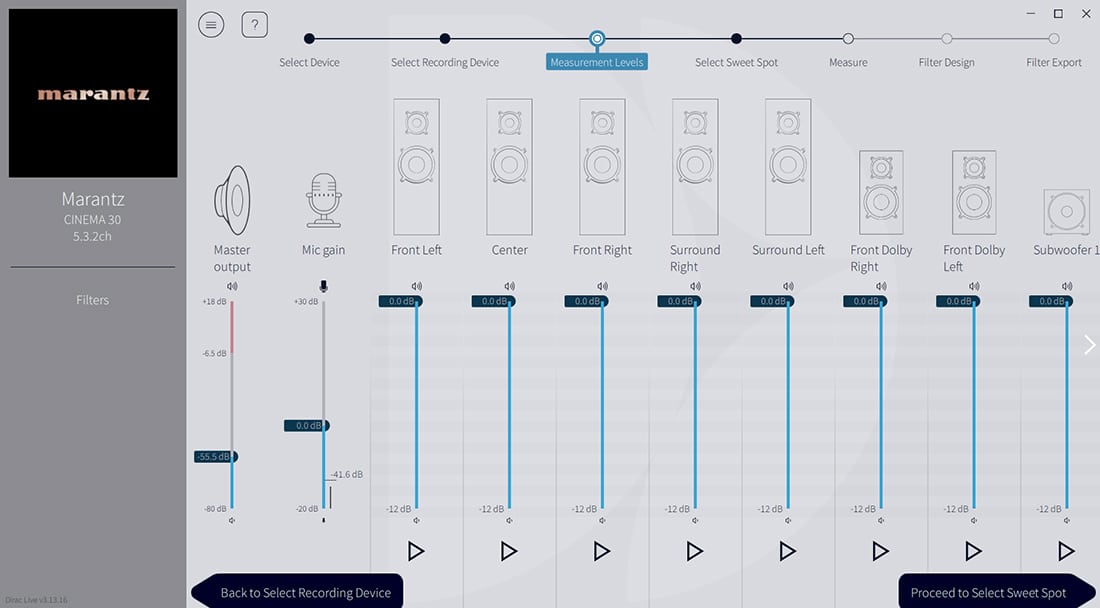Jump to Select Sweet Spot step
Image resolution: width=1100 pixels, height=608 pixels.
(x=736, y=39)
